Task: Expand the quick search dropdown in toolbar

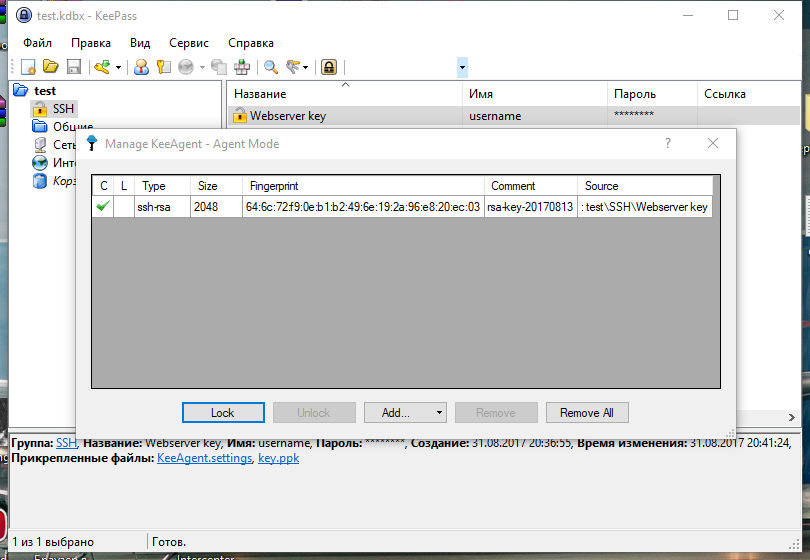Action: coord(462,67)
